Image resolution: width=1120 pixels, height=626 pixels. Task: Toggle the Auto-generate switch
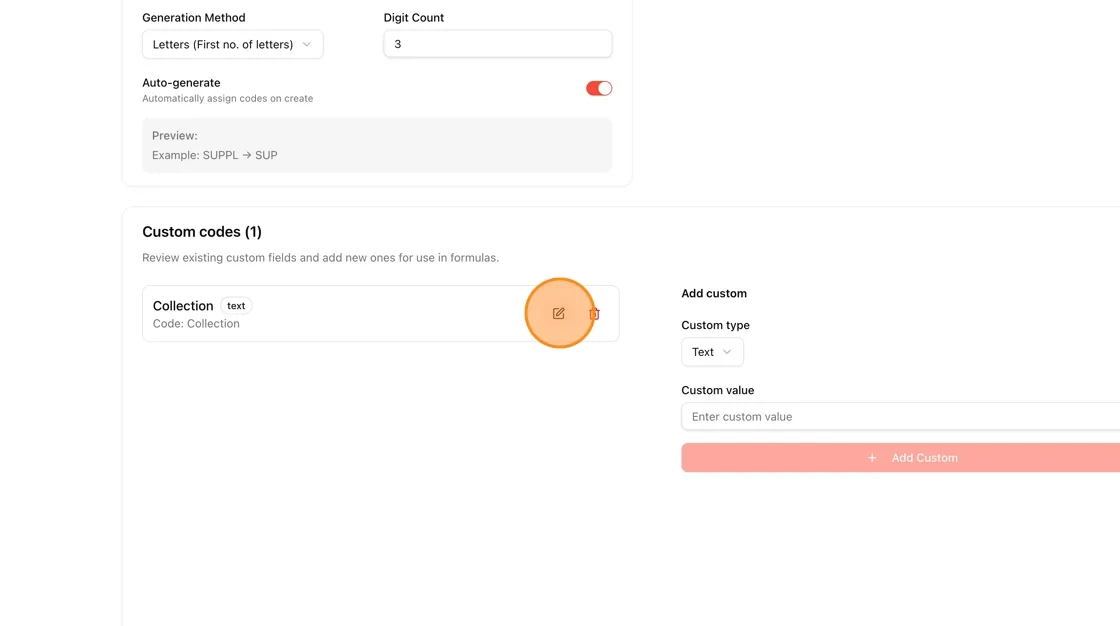click(599, 88)
